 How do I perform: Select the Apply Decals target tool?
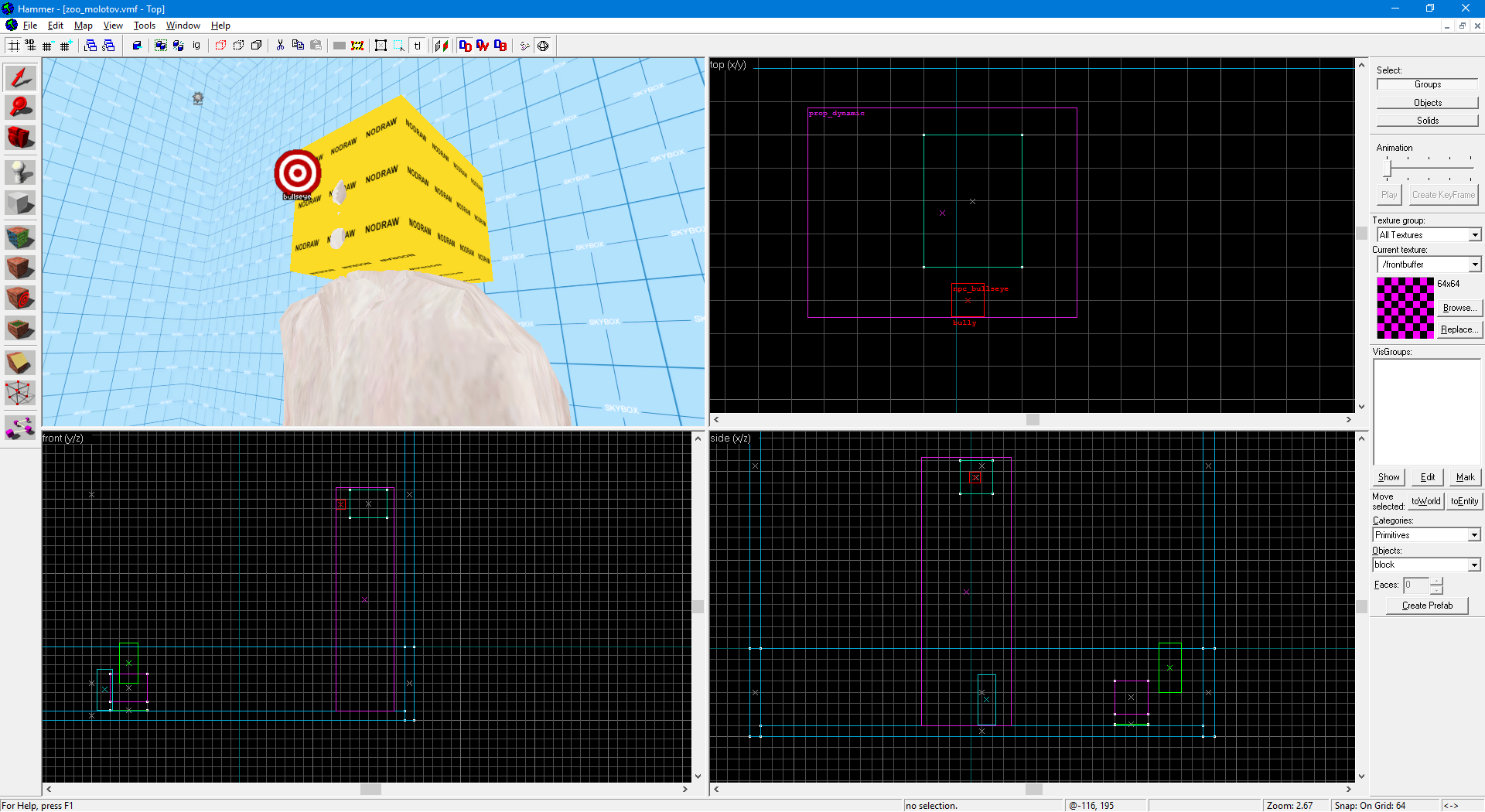20,298
